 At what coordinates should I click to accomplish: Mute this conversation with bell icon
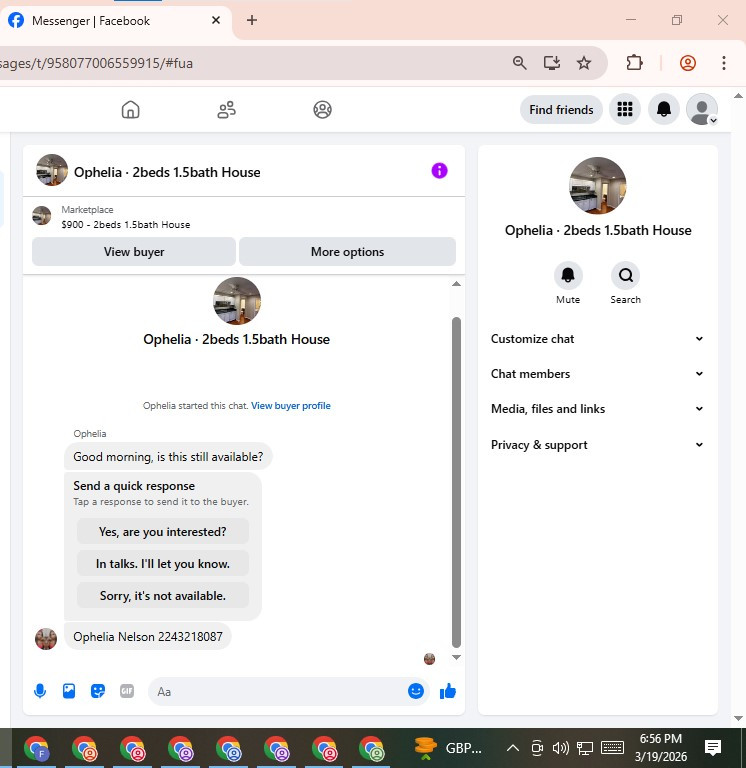pos(568,275)
